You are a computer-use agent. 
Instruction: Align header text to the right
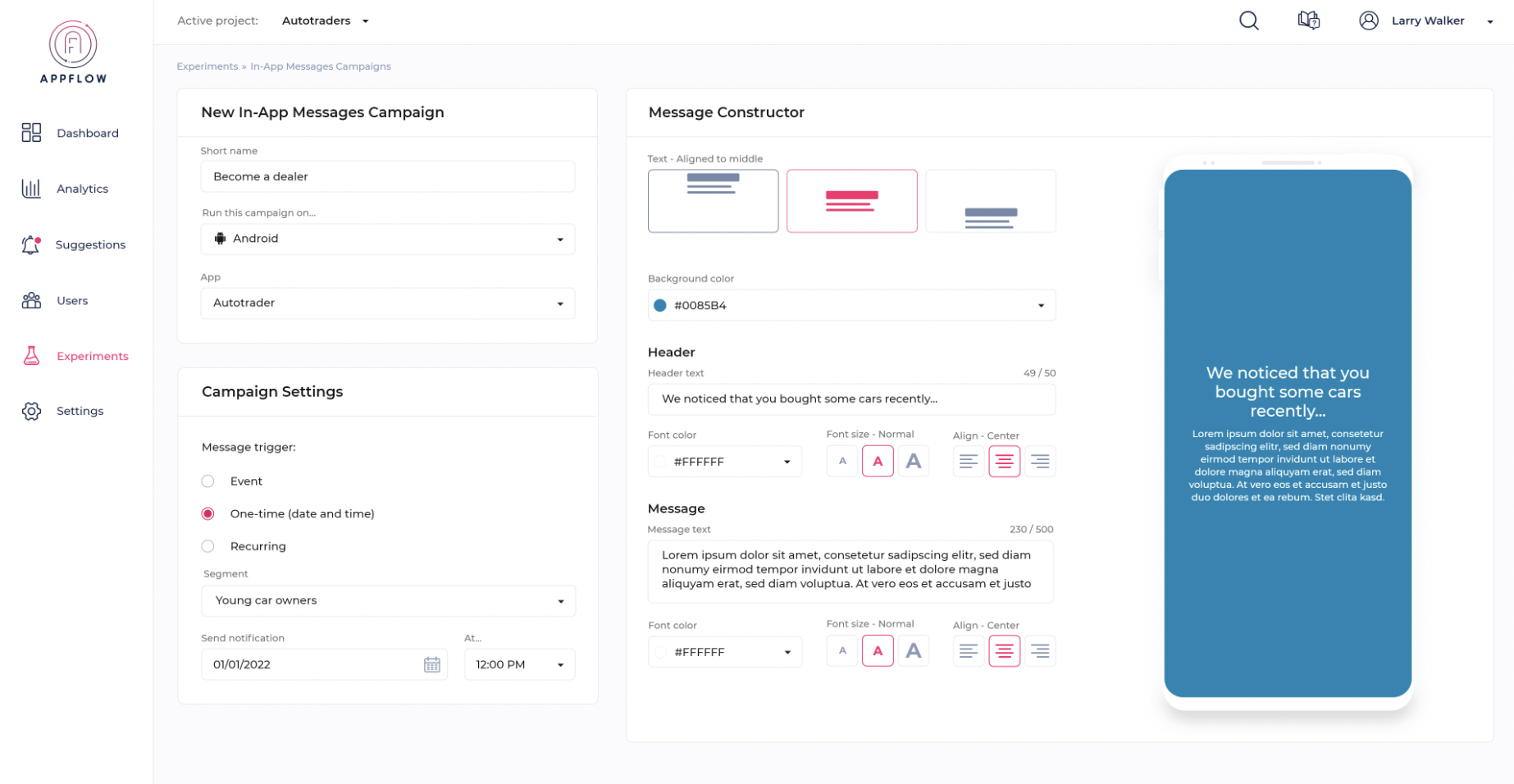click(x=1040, y=462)
